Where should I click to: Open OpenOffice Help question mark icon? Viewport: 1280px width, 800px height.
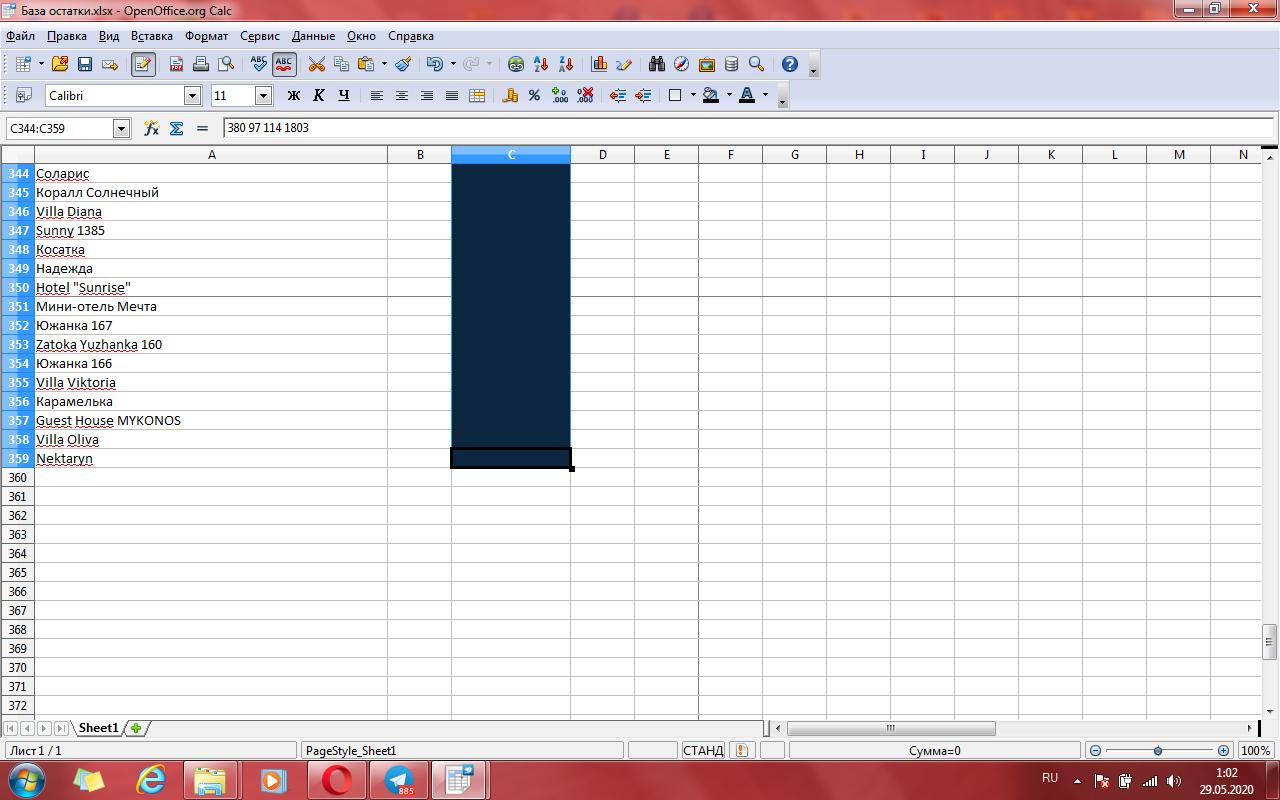(790, 64)
